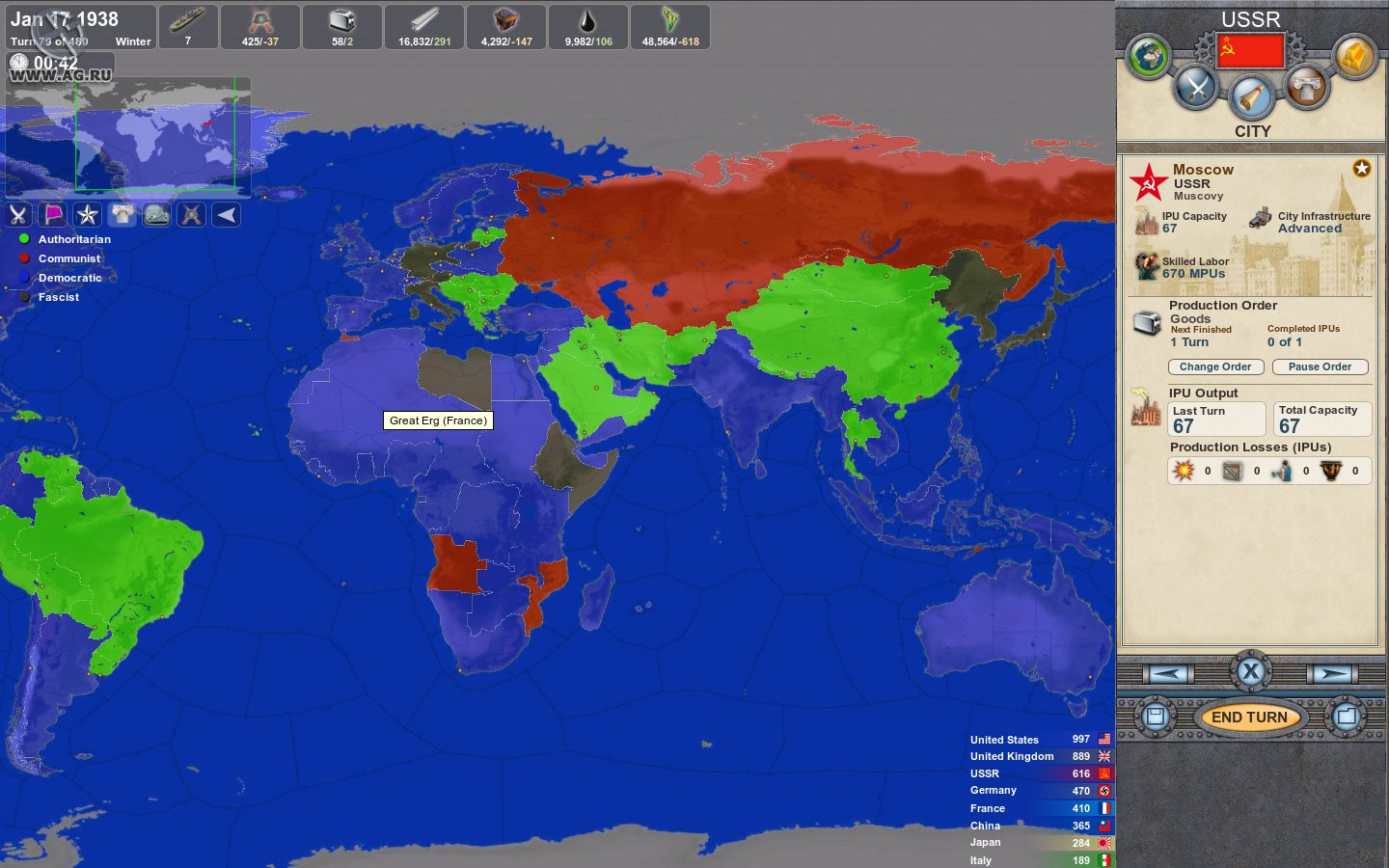This screenshot has width=1389, height=868.
Task: Click the Pause Order button
Action: (1321, 366)
